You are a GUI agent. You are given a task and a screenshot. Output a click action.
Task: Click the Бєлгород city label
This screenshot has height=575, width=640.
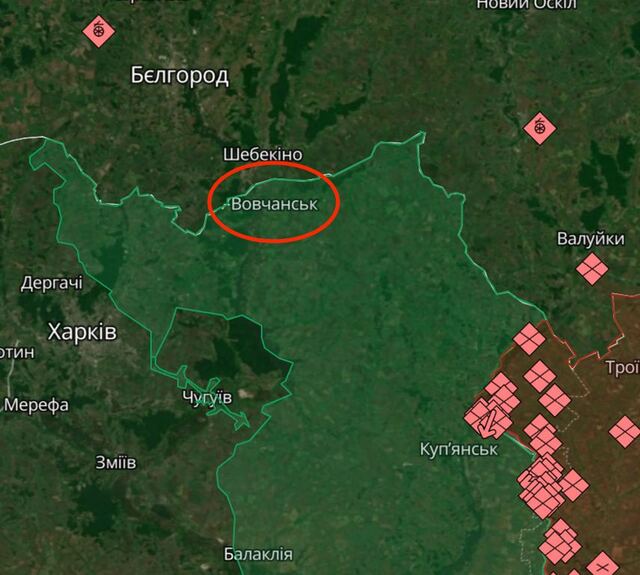tap(180, 76)
